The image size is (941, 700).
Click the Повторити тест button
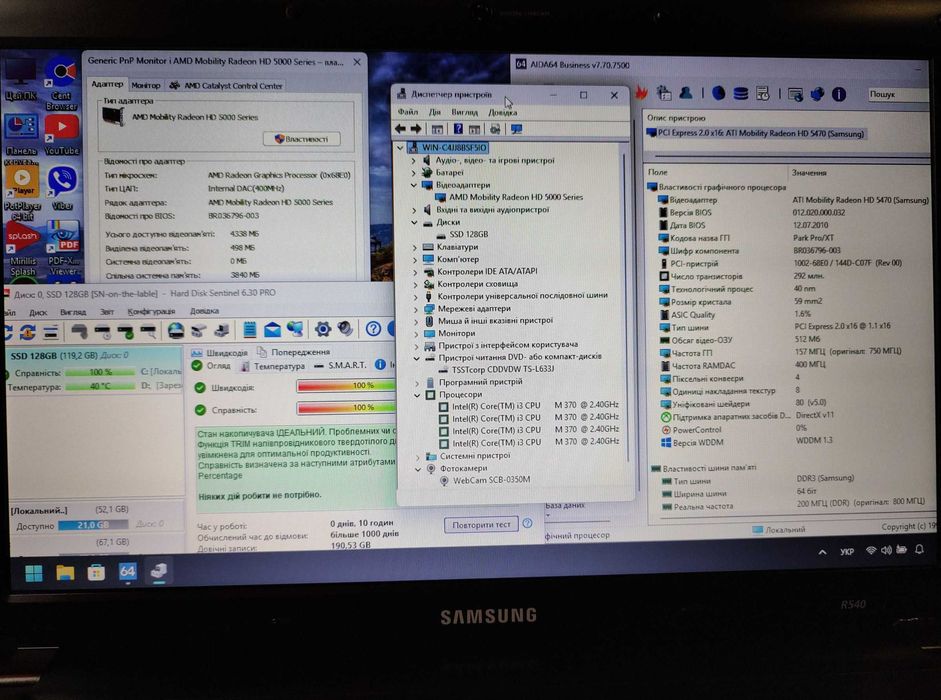coord(481,524)
